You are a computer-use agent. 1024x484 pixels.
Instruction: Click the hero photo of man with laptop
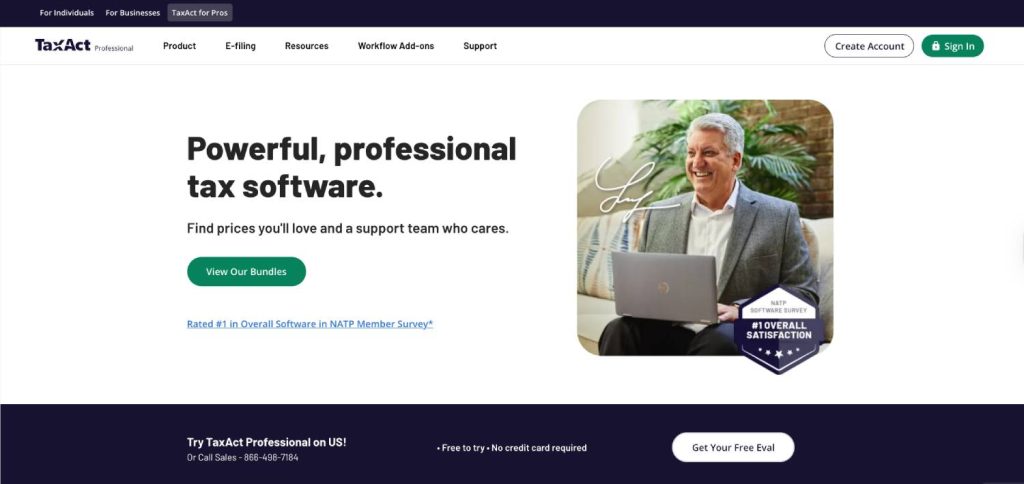pyautogui.click(x=705, y=227)
